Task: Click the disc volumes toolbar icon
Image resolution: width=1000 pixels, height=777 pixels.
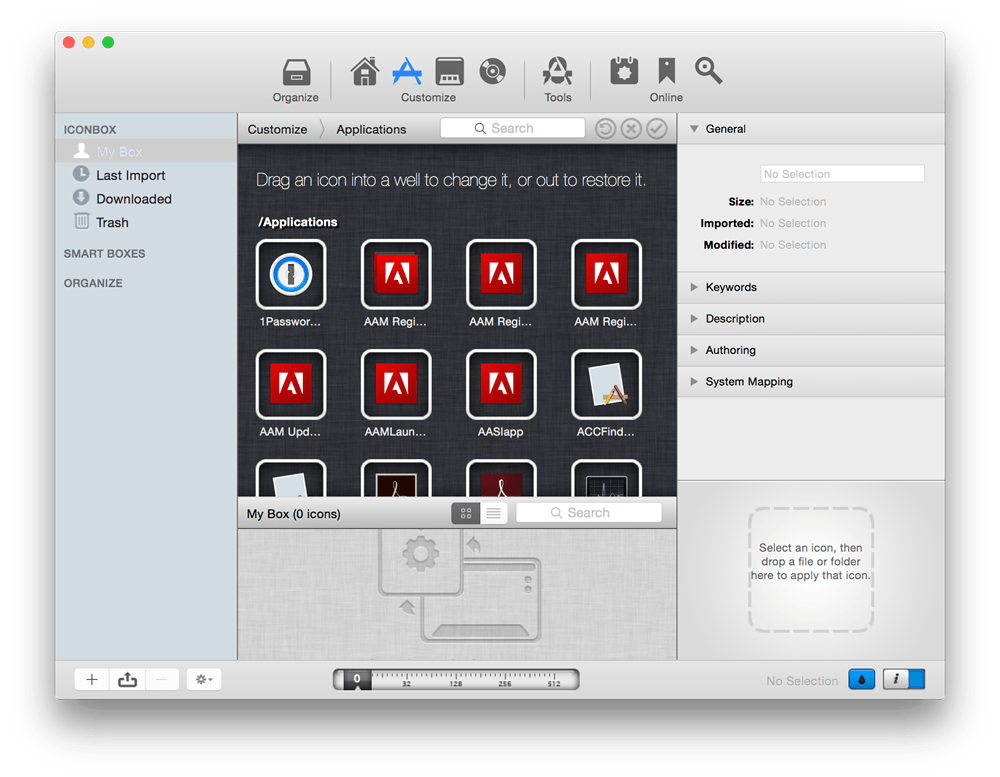Action: tap(492, 71)
